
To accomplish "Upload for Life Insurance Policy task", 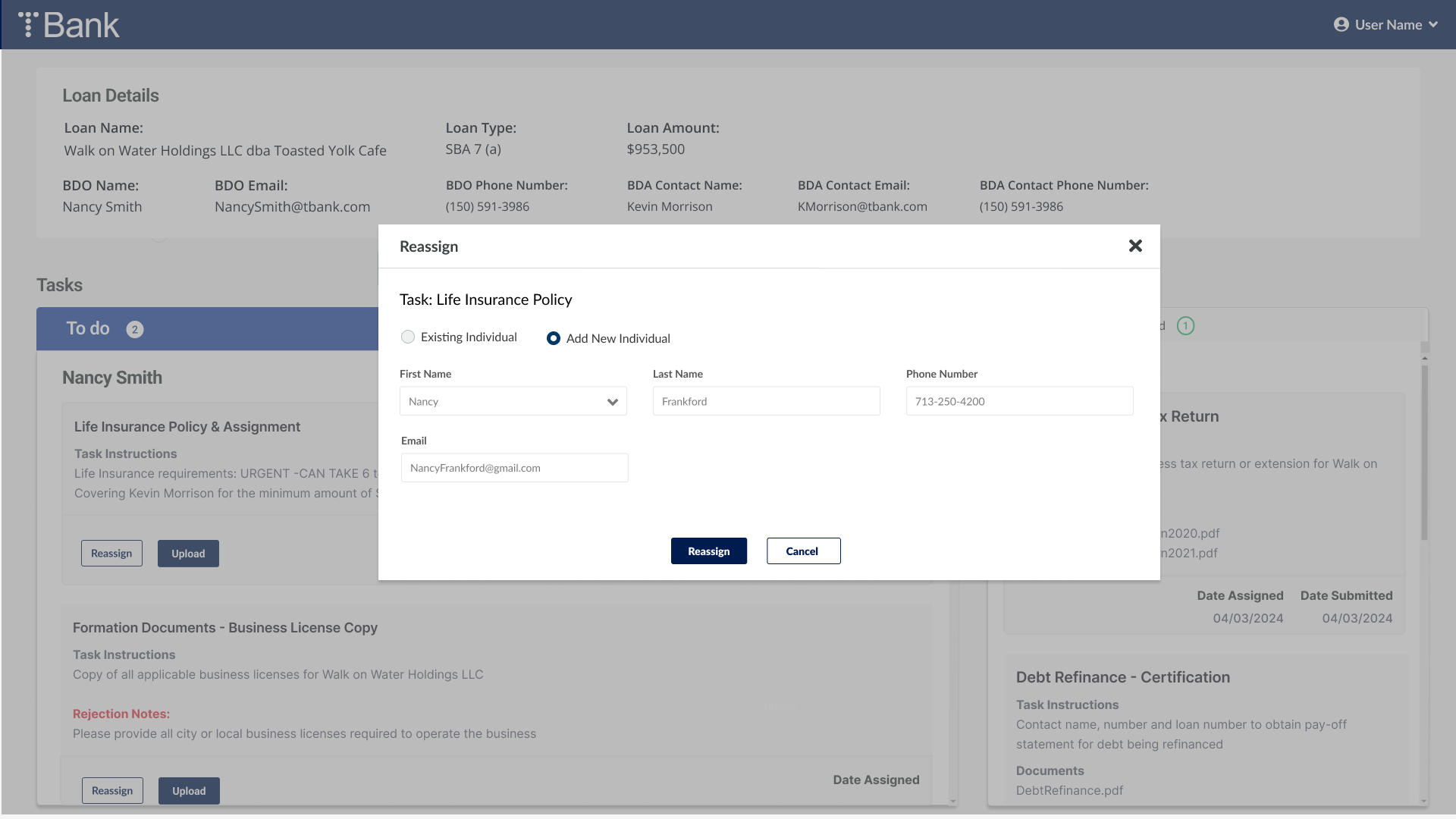I will [188, 554].
